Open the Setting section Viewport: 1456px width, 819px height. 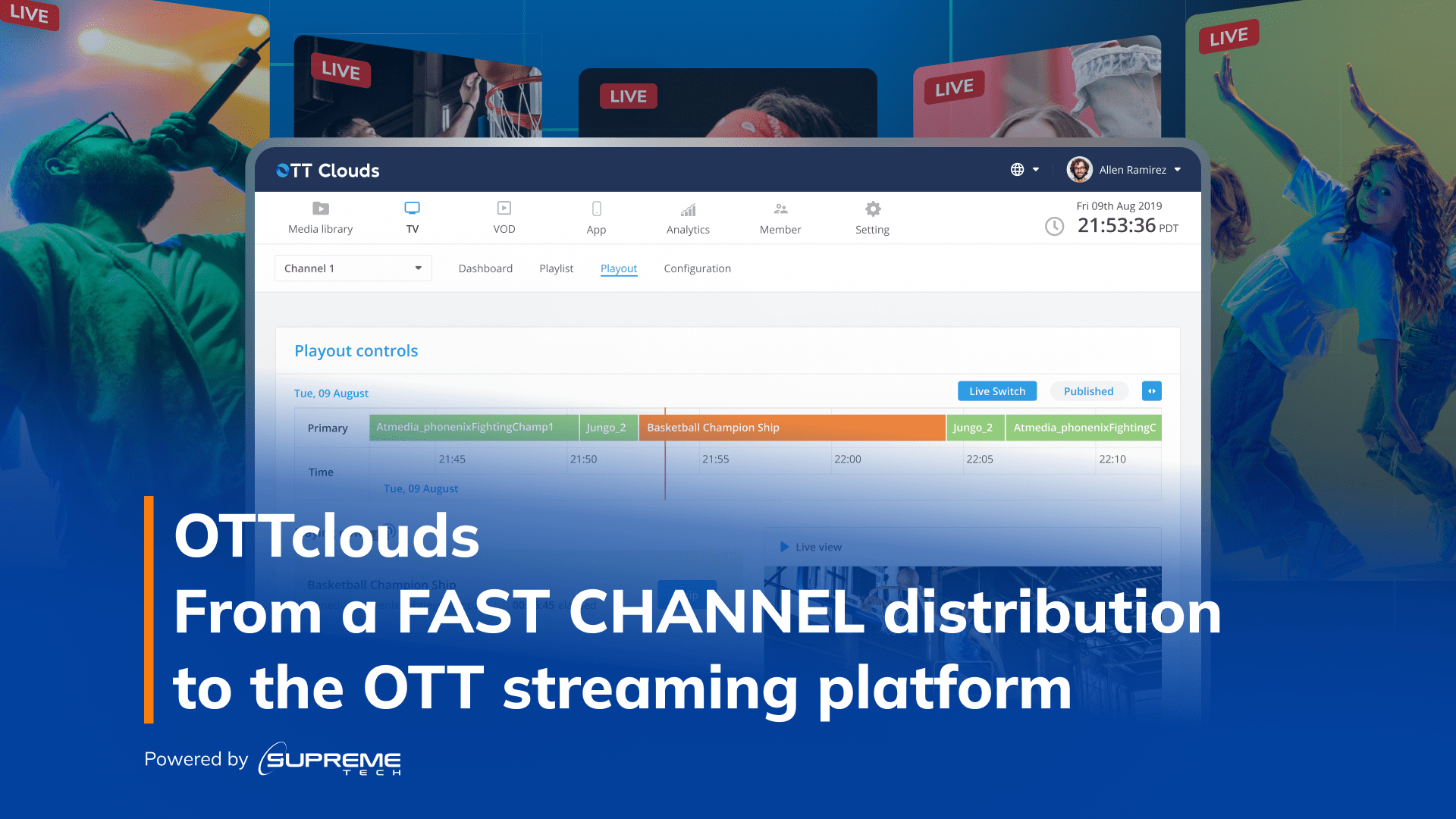(872, 217)
